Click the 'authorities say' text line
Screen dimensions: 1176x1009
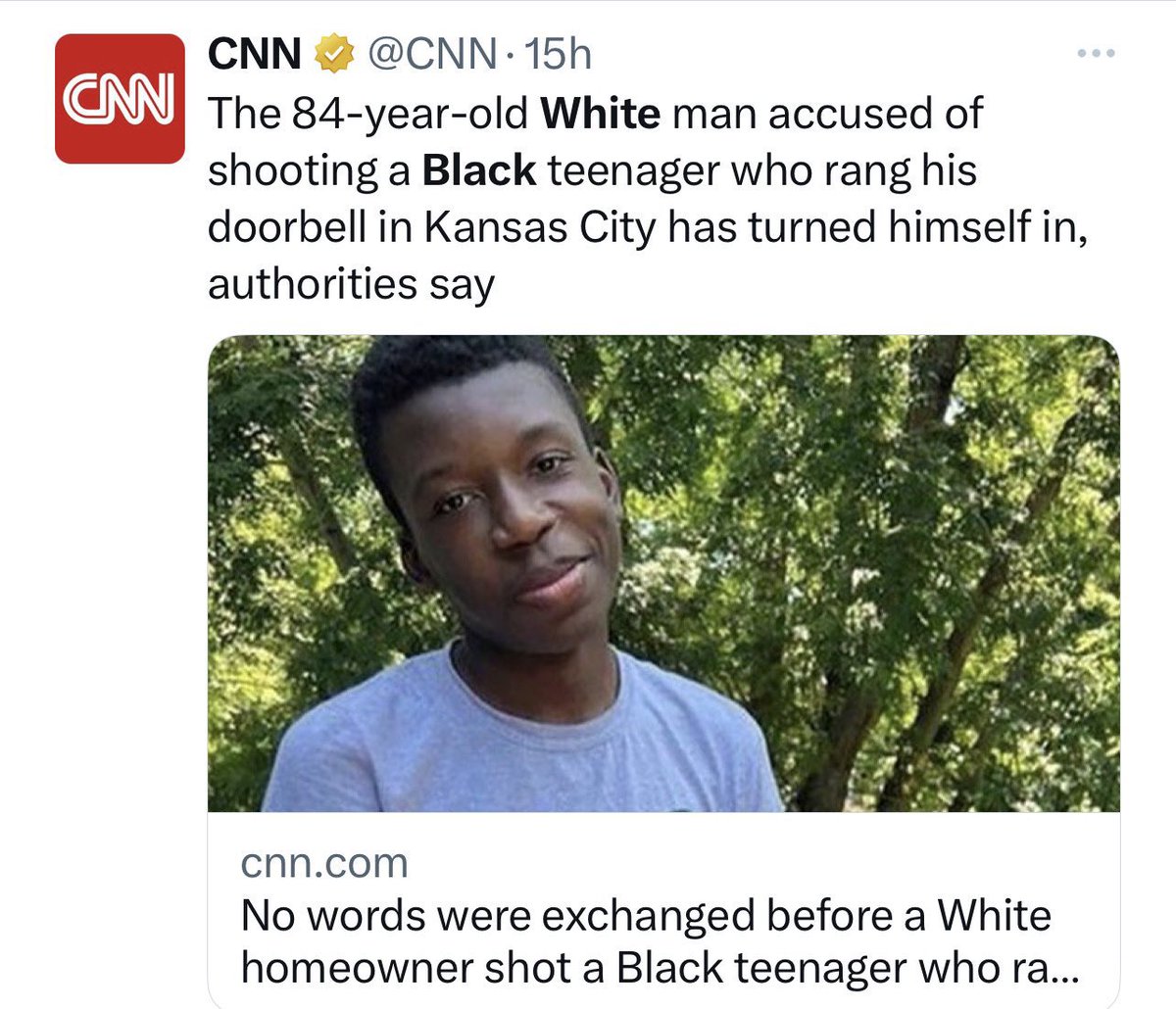point(351,285)
